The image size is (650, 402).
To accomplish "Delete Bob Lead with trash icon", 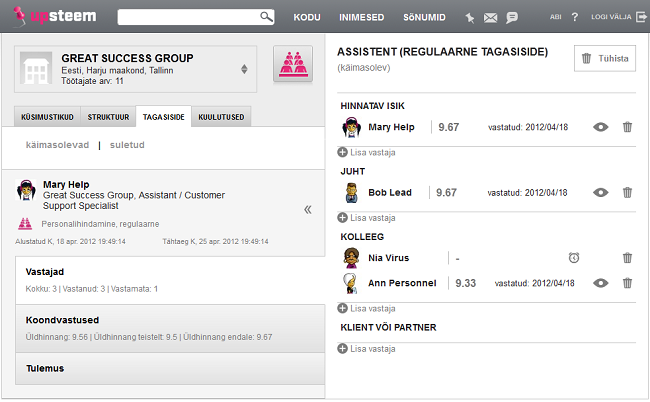I will coord(627,192).
